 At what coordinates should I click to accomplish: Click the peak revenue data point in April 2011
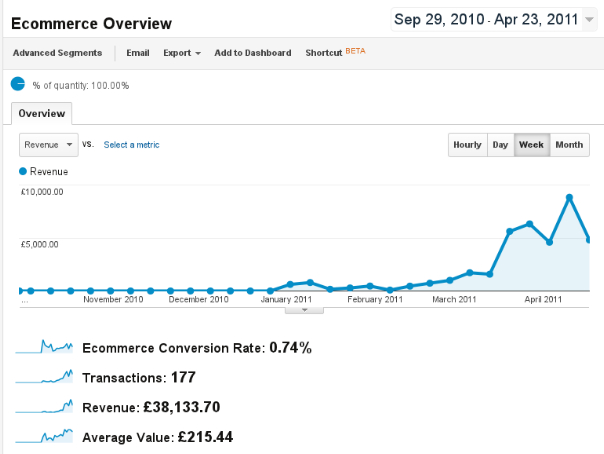[x=569, y=198]
